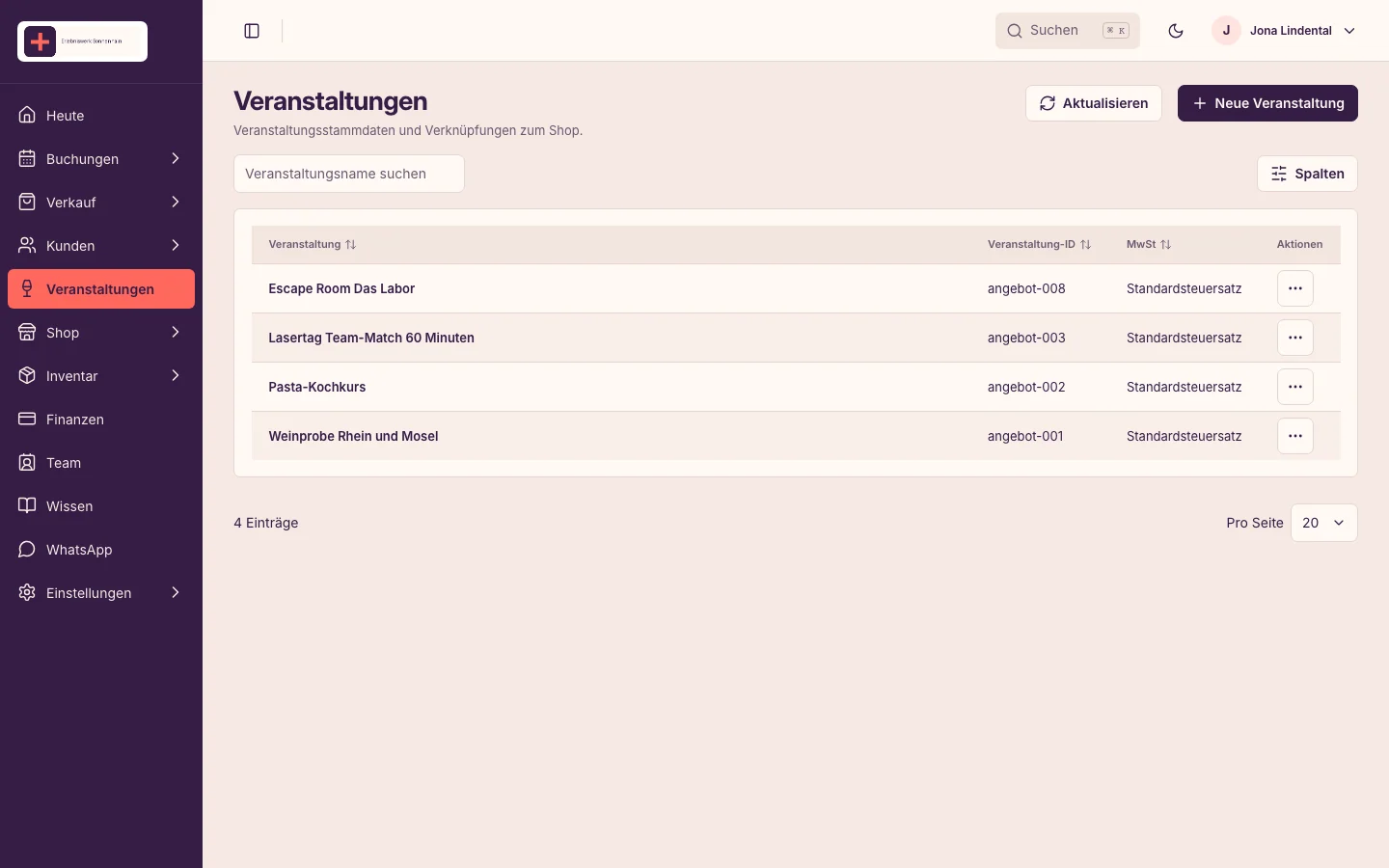Click the Erlebniswerk logo in sidebar
The width and height of the screenshot is (1389, 868).
[82, 41]
